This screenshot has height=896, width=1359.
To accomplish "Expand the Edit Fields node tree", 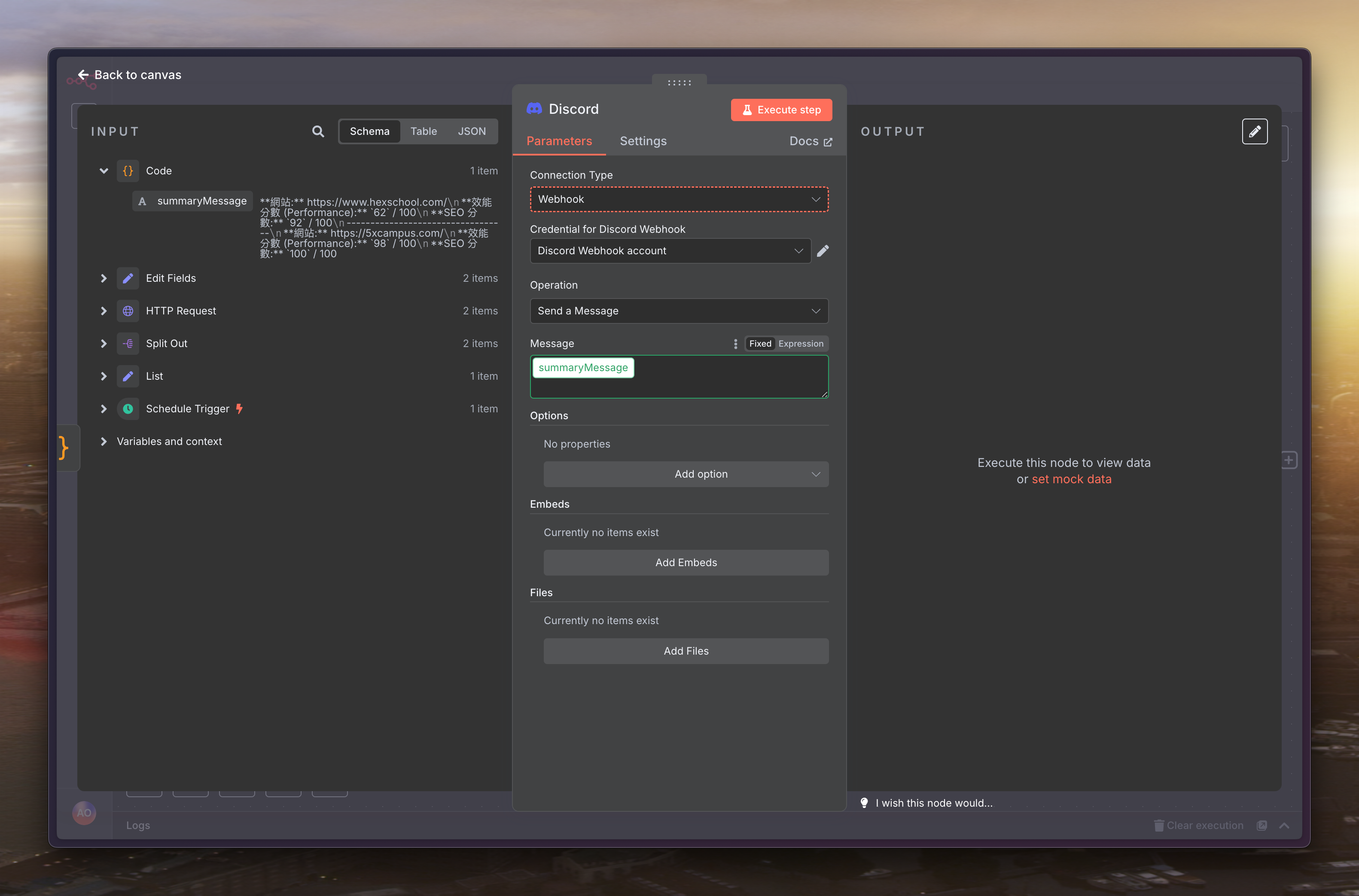I will point(104,278).
